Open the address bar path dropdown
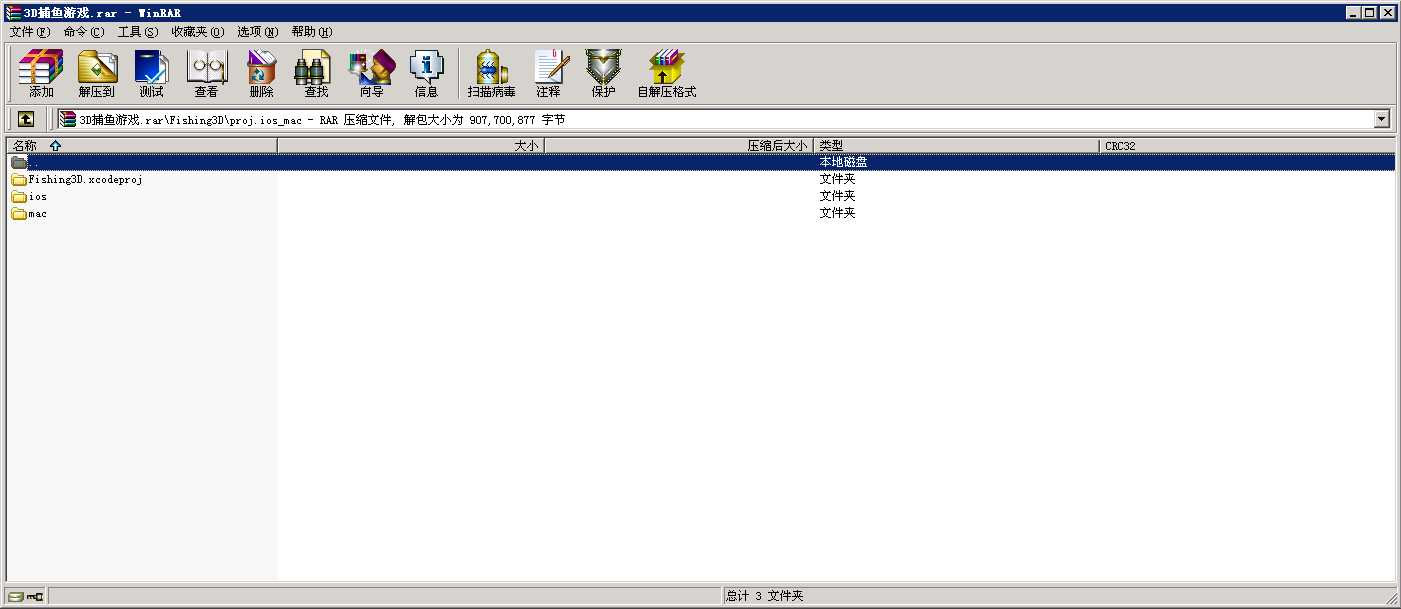 [x=1382, y=119]
